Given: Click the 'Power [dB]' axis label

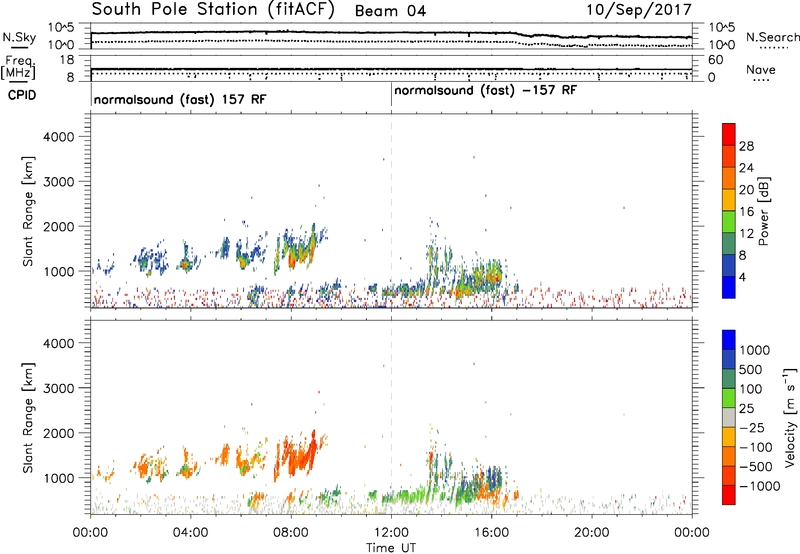Looking at the screenshot, I should pos(763,211).
